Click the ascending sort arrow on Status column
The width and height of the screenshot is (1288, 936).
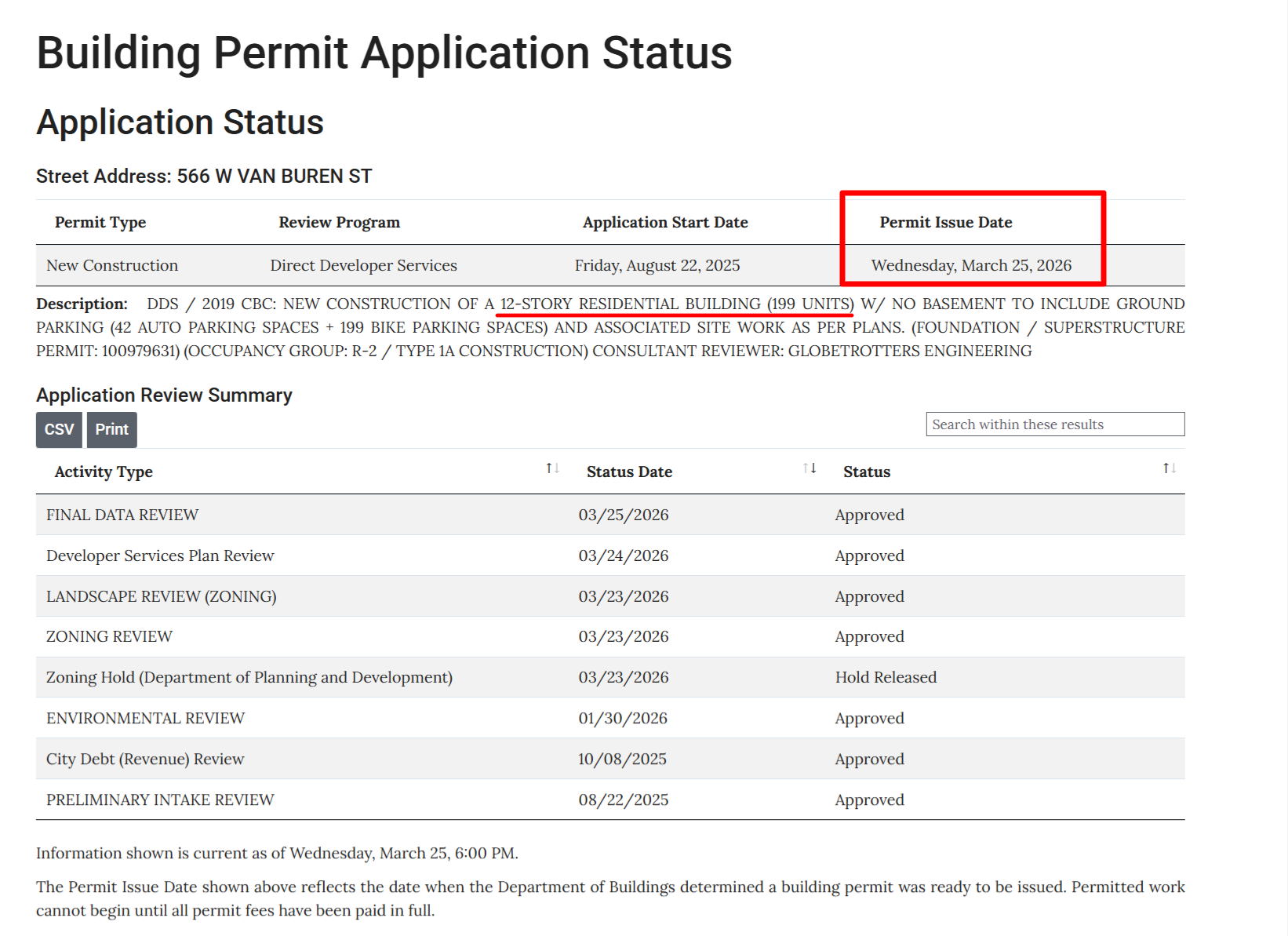click(1164, 468)
